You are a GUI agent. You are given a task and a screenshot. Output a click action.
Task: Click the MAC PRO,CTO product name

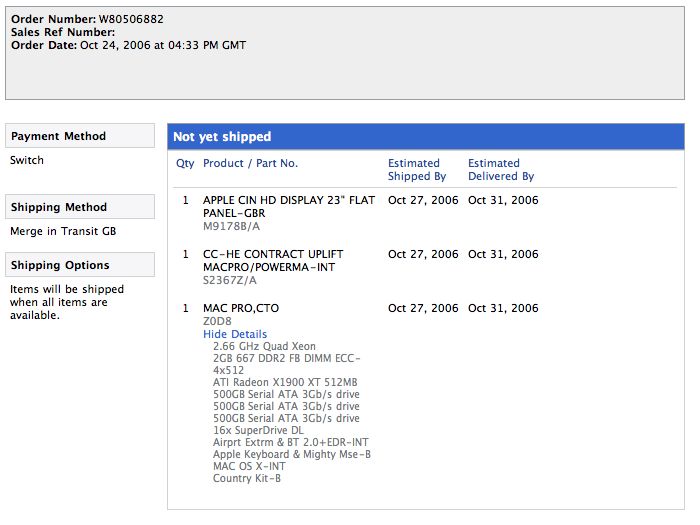pyautogui.click(x=241, y=308)
